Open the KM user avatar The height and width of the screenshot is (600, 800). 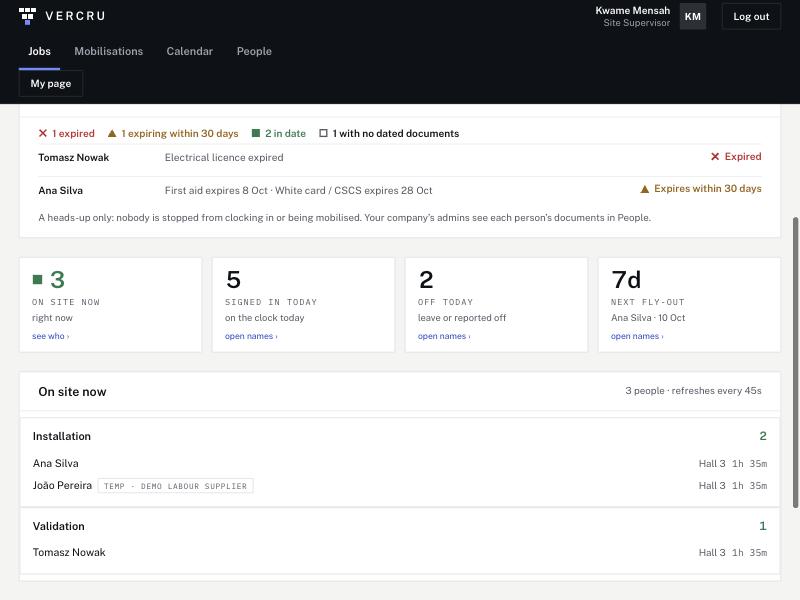(692, 16)
